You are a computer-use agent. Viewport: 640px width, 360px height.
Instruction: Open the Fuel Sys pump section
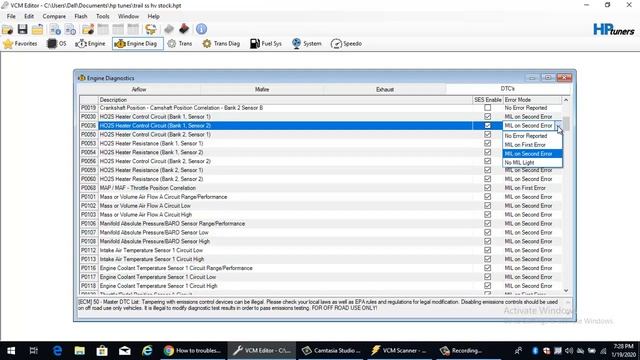click(x=266, y=44)
